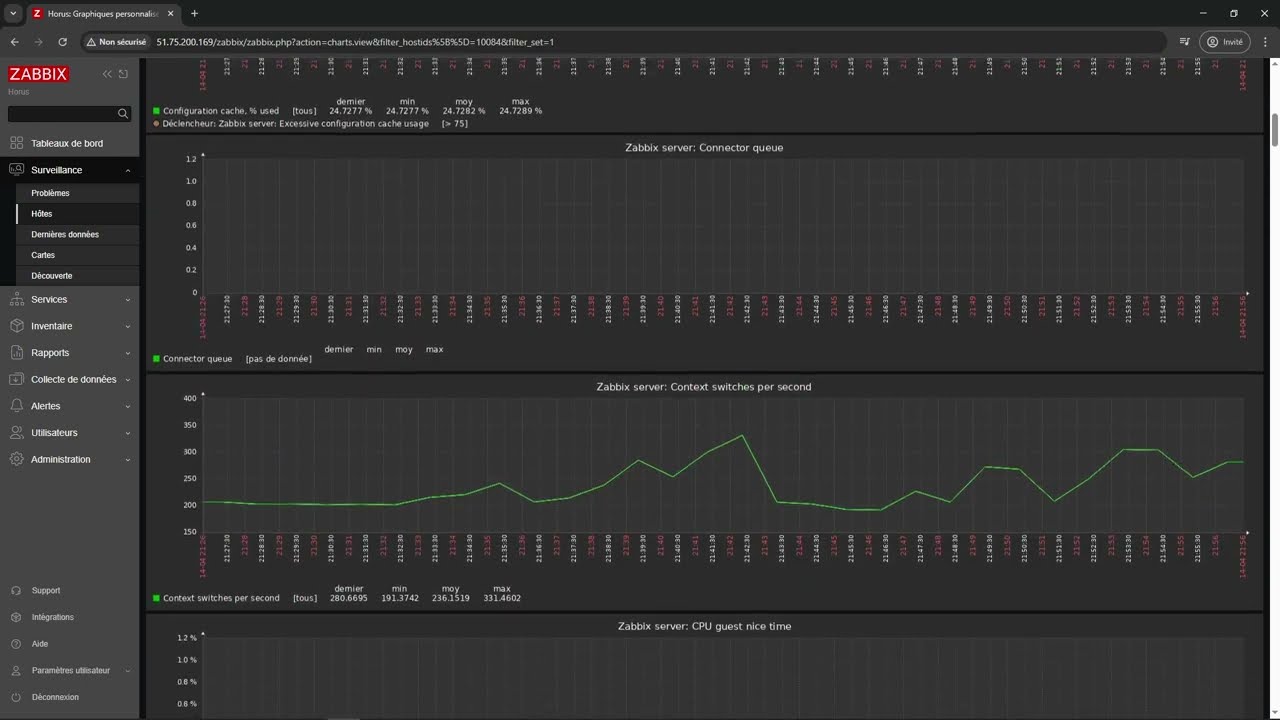Viewport: 1280px width, 720px height.
Task: Open the Invité profile button
Action: click(x=1225, y=42)
